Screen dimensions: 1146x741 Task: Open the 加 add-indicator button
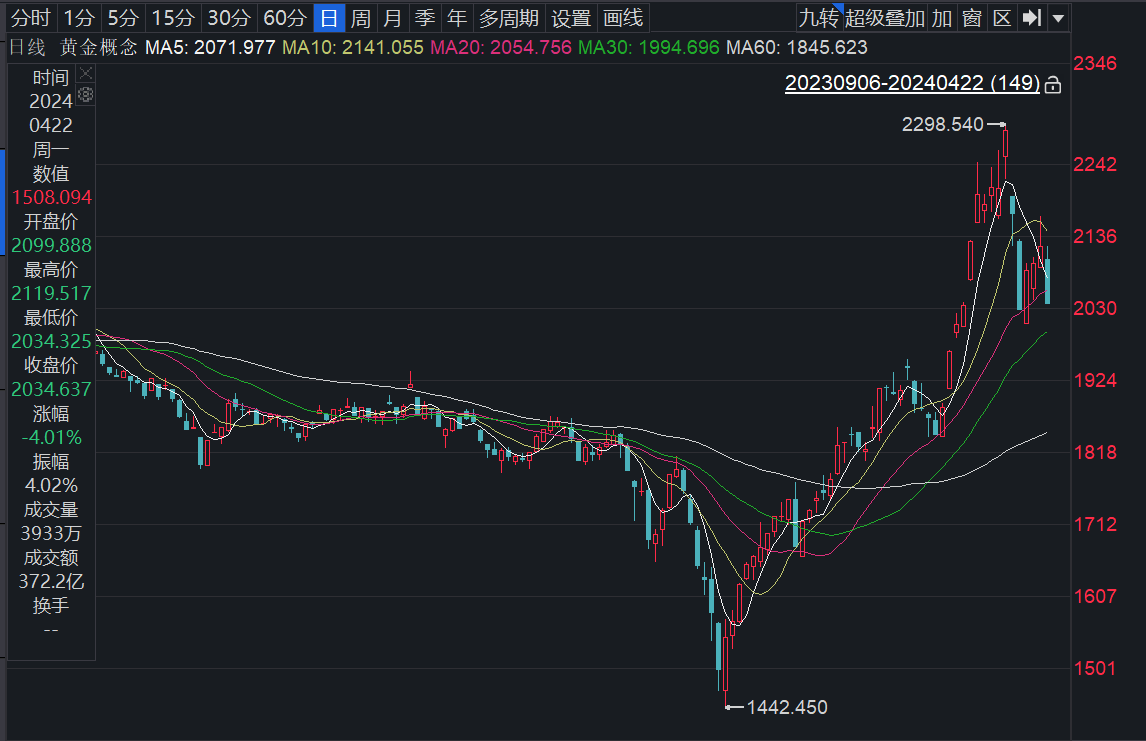[941, 18]
